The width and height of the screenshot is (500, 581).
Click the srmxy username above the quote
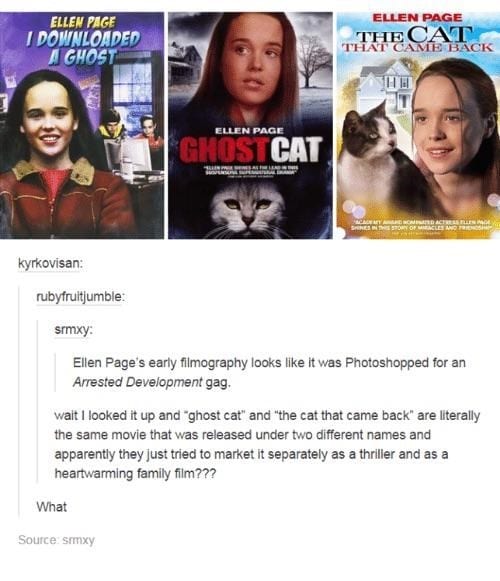(73, 329)
